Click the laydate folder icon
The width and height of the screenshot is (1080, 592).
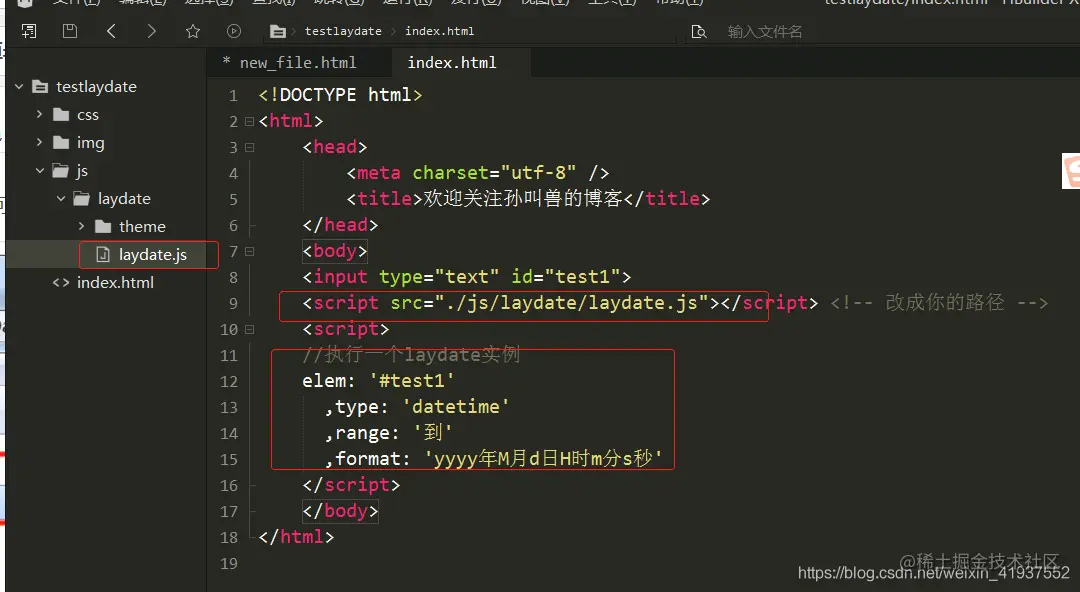82,198
